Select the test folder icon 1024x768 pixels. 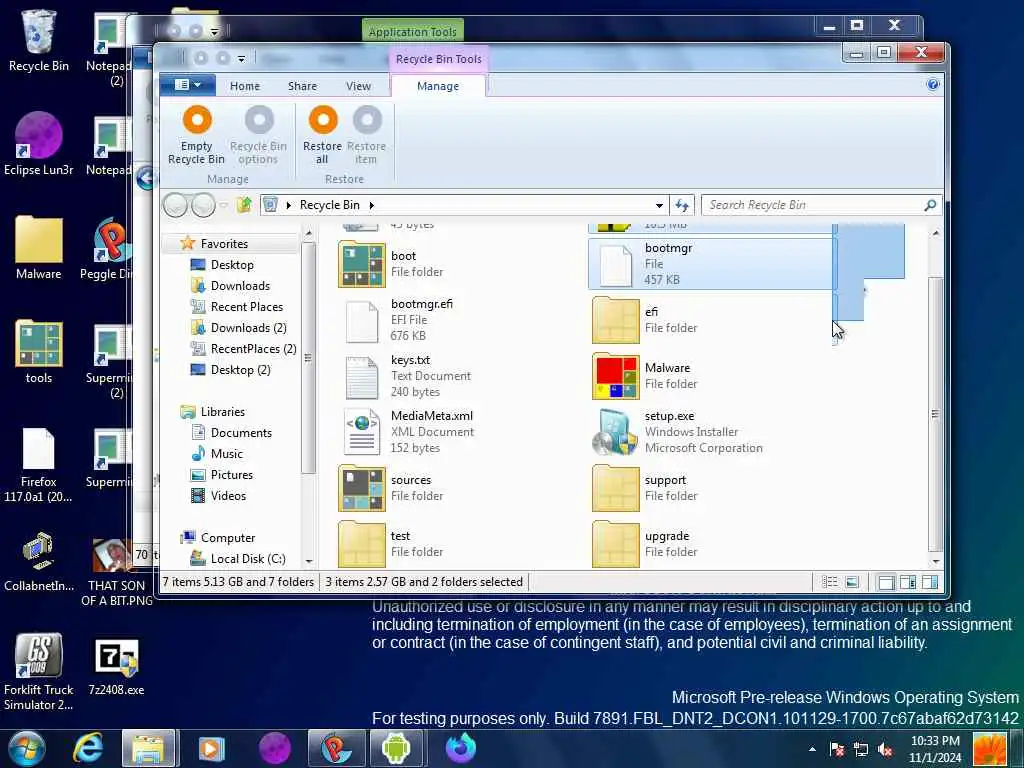click(362, 544)
